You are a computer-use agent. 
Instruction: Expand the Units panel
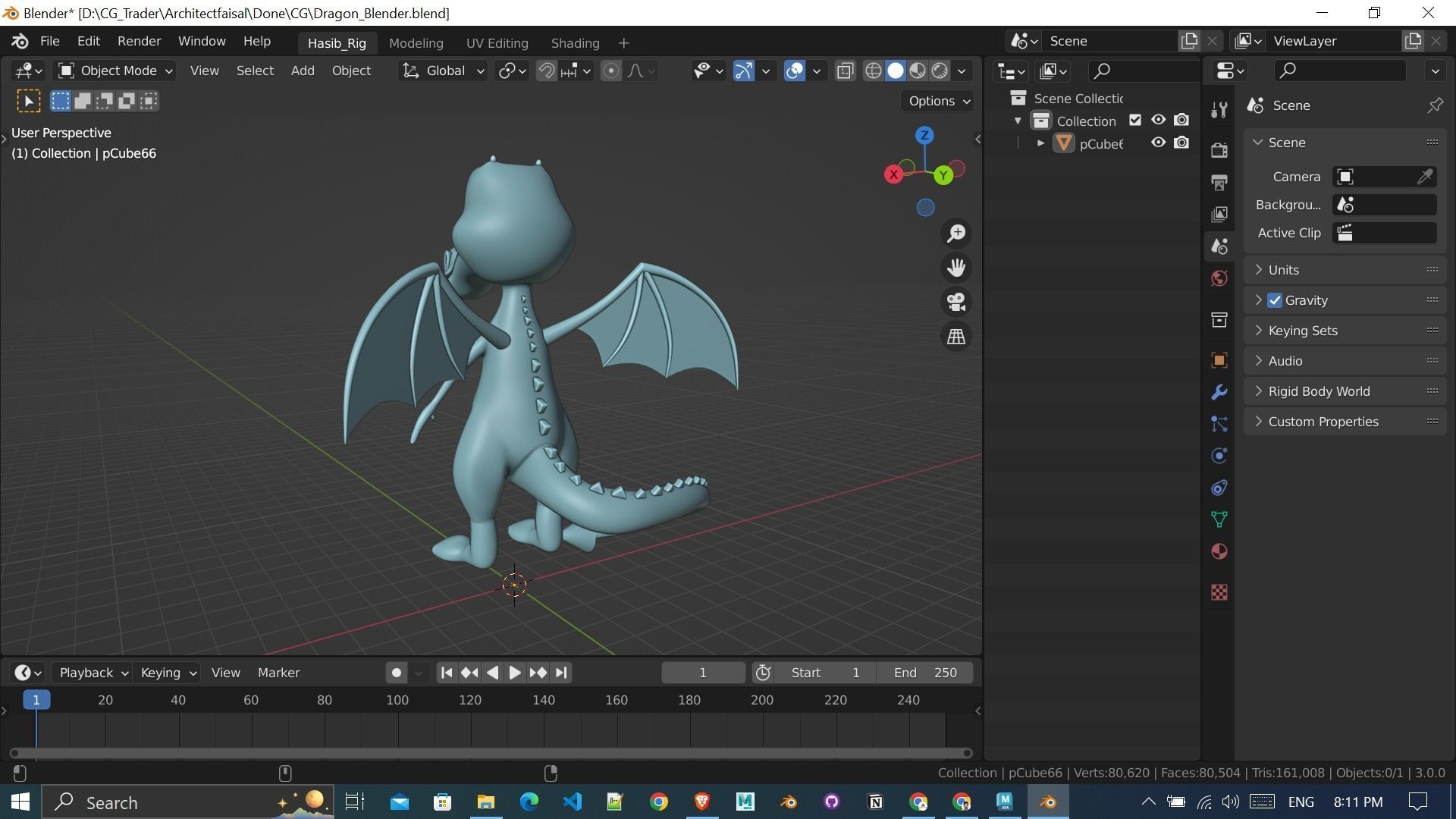(x=1345, y=270)
